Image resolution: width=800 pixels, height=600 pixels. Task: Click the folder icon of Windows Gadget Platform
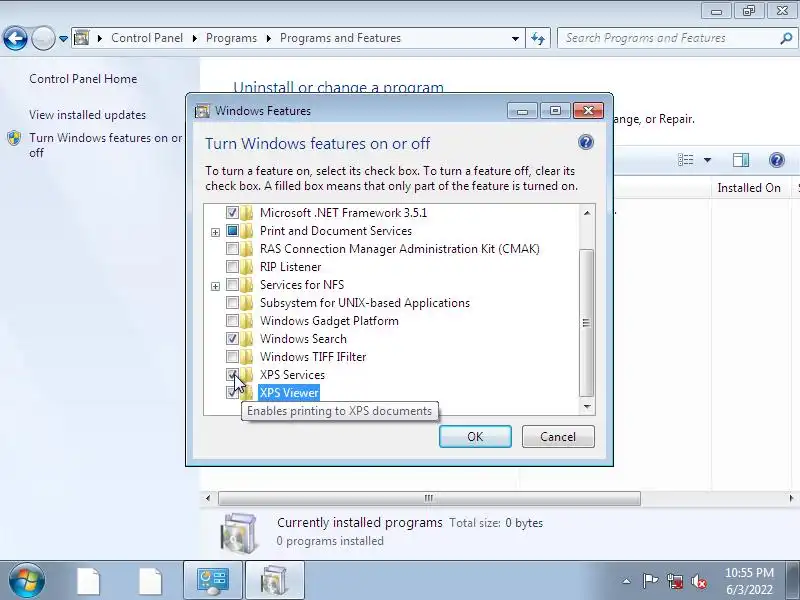(x=247, y=320)
